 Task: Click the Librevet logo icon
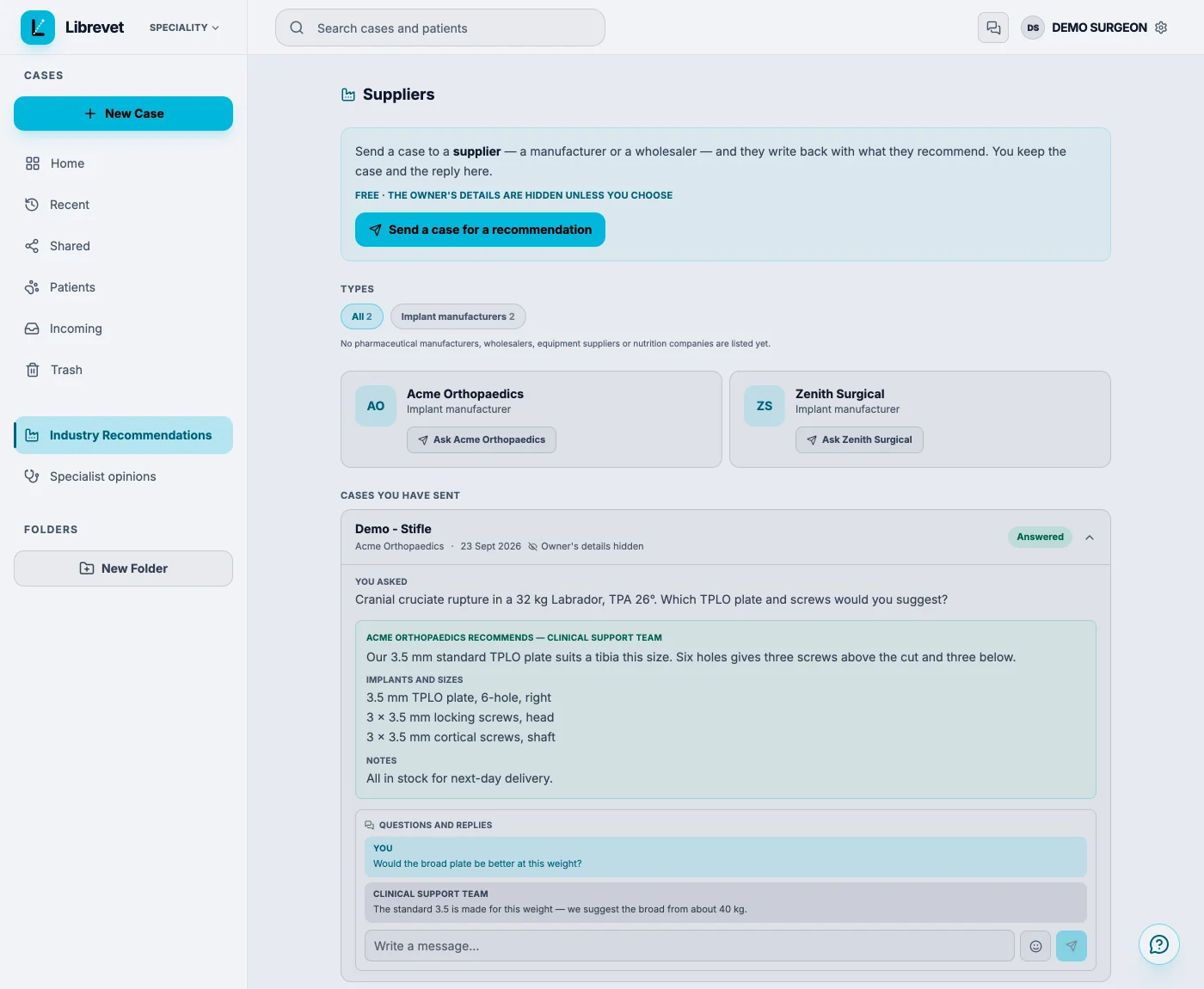pos(38,28)
